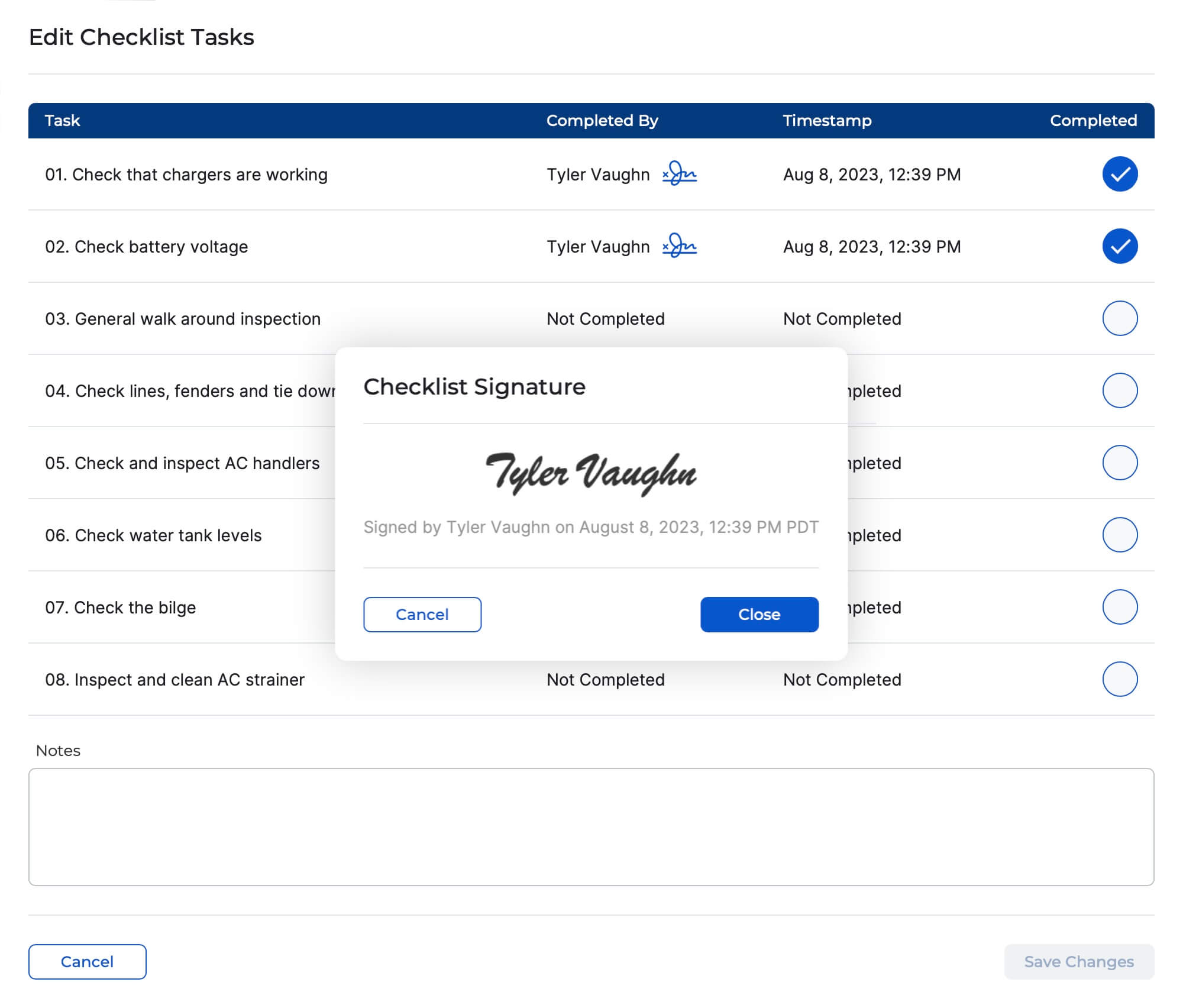Click Cancel in Checklist Signature dialog
1183x1008 pixels.
(422, 614)
